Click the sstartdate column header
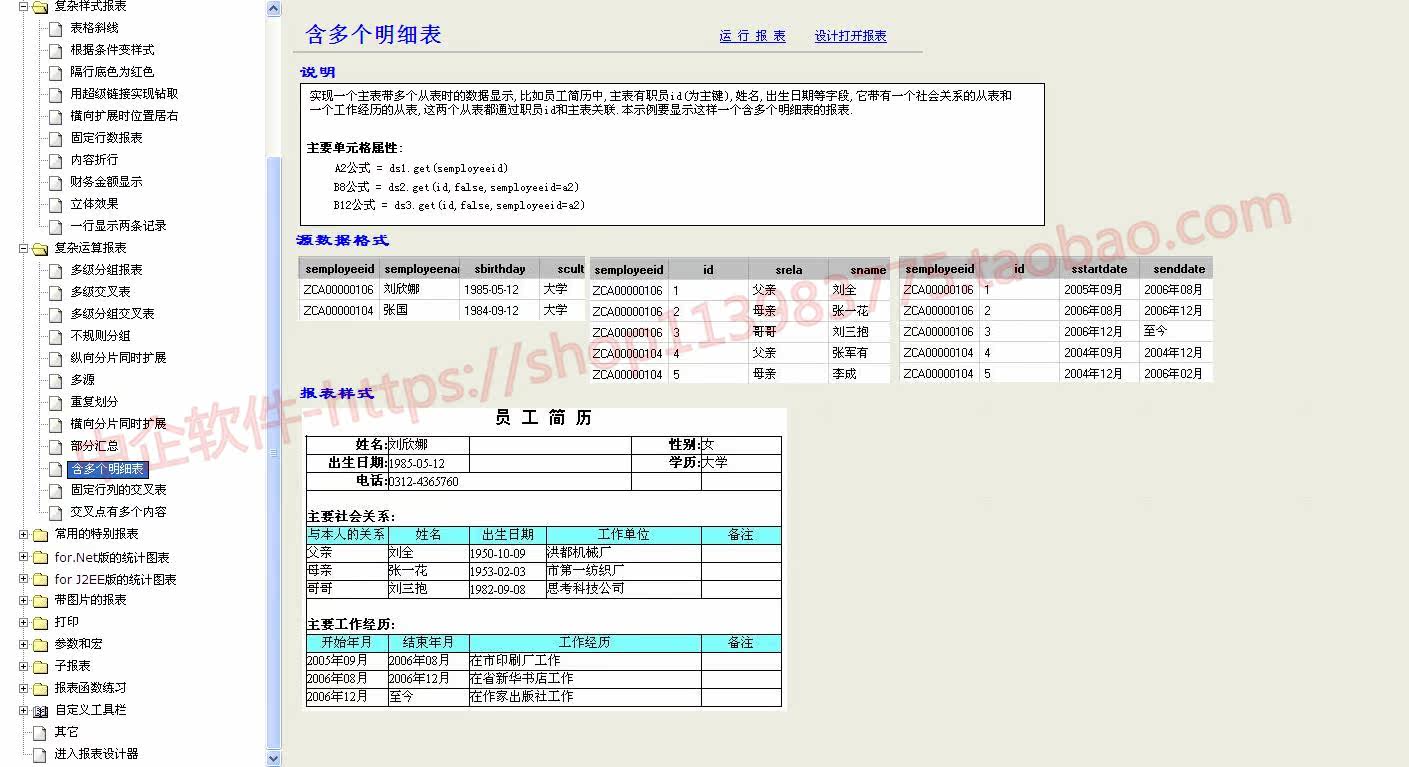The width and height of the screenshot is (1409, 767). pos(1099,268)
